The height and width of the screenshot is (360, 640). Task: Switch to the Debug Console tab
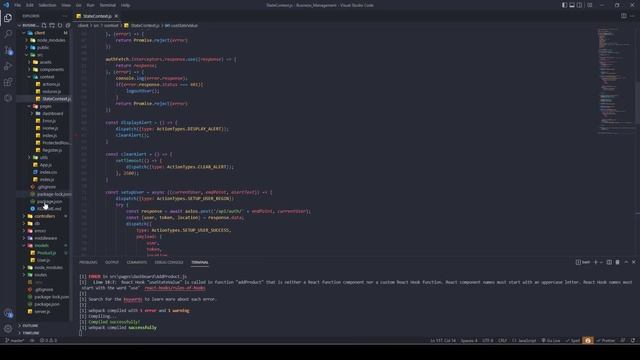[169, 262]
